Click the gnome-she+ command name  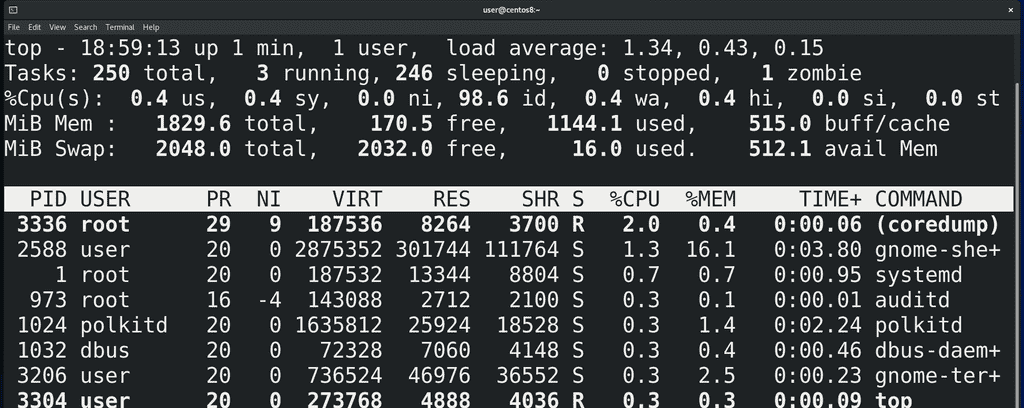pos(937,249)
